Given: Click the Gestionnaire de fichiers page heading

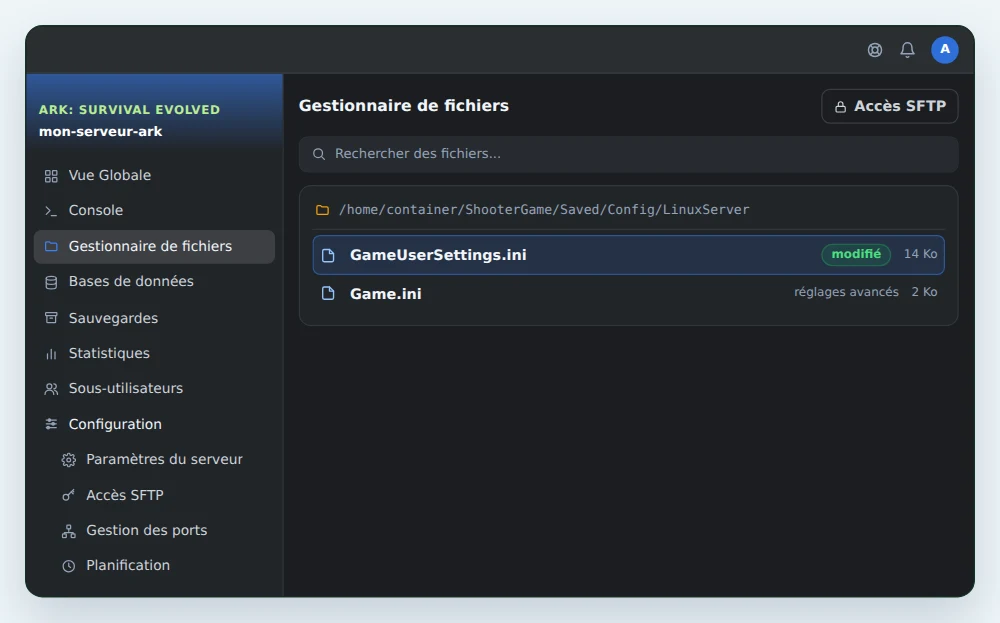Looking at the screenshot, I should [404, 106].
